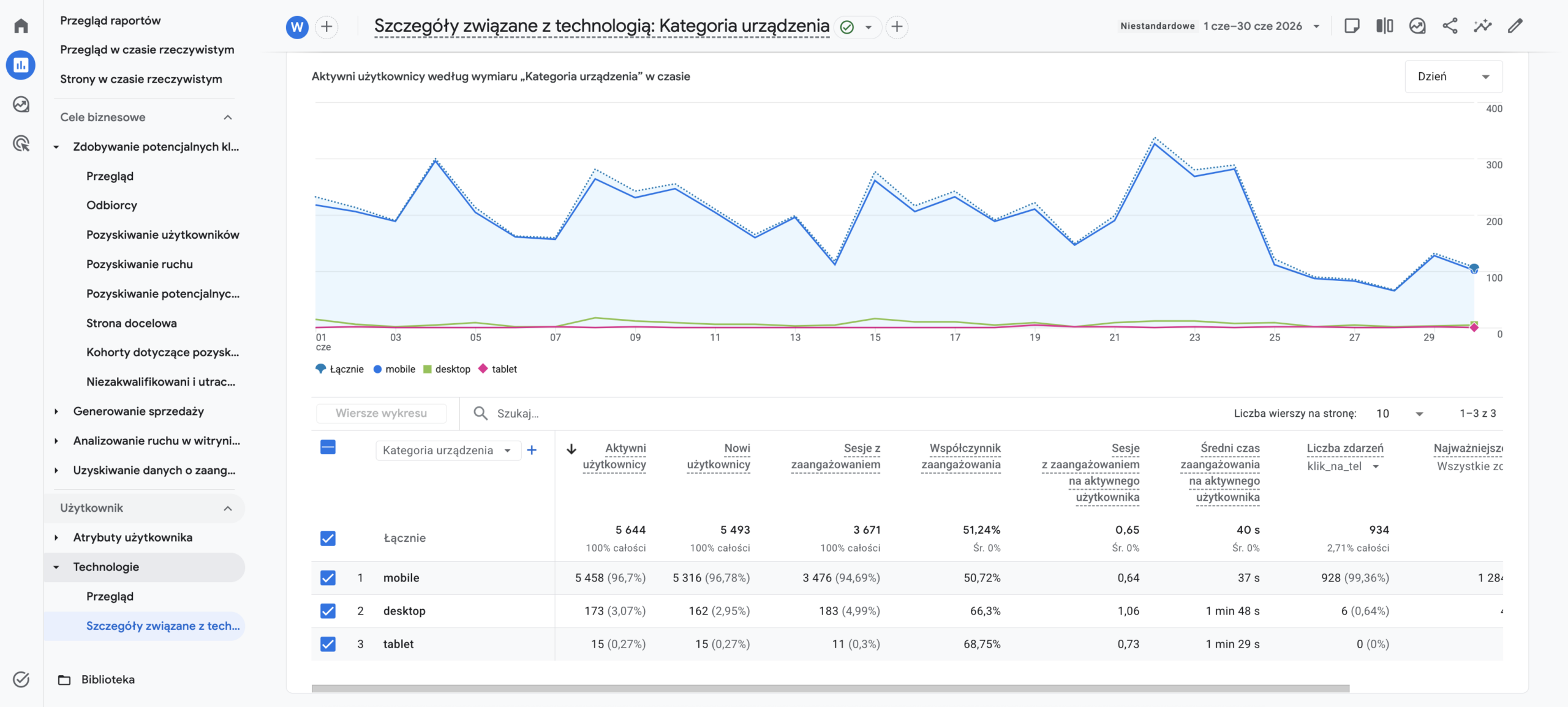
Task: Collapse the Technologie tree item
Action: point(56,567)
